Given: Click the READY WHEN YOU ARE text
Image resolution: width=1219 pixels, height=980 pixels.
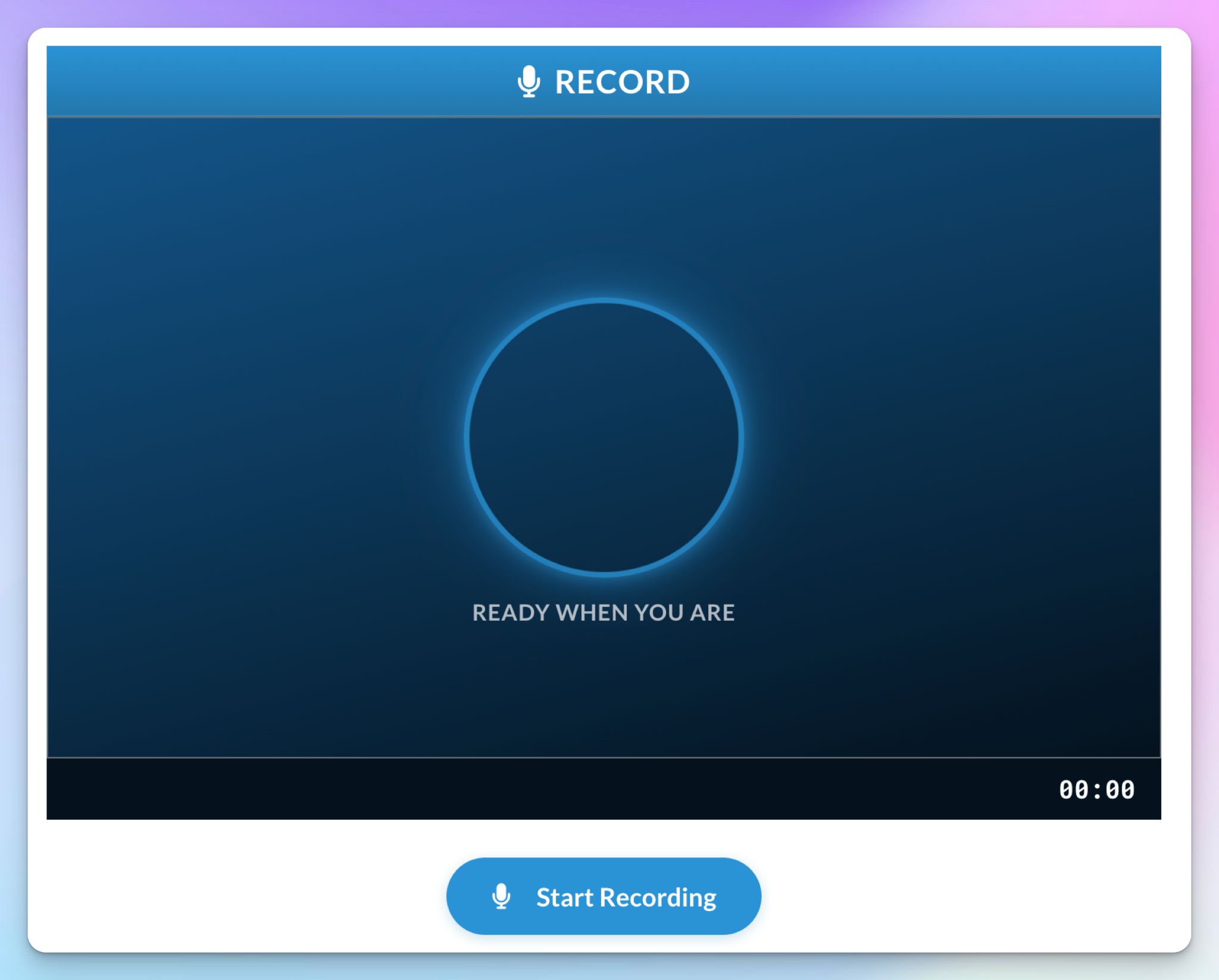Looking at the screenshot, I should [604, 612].
